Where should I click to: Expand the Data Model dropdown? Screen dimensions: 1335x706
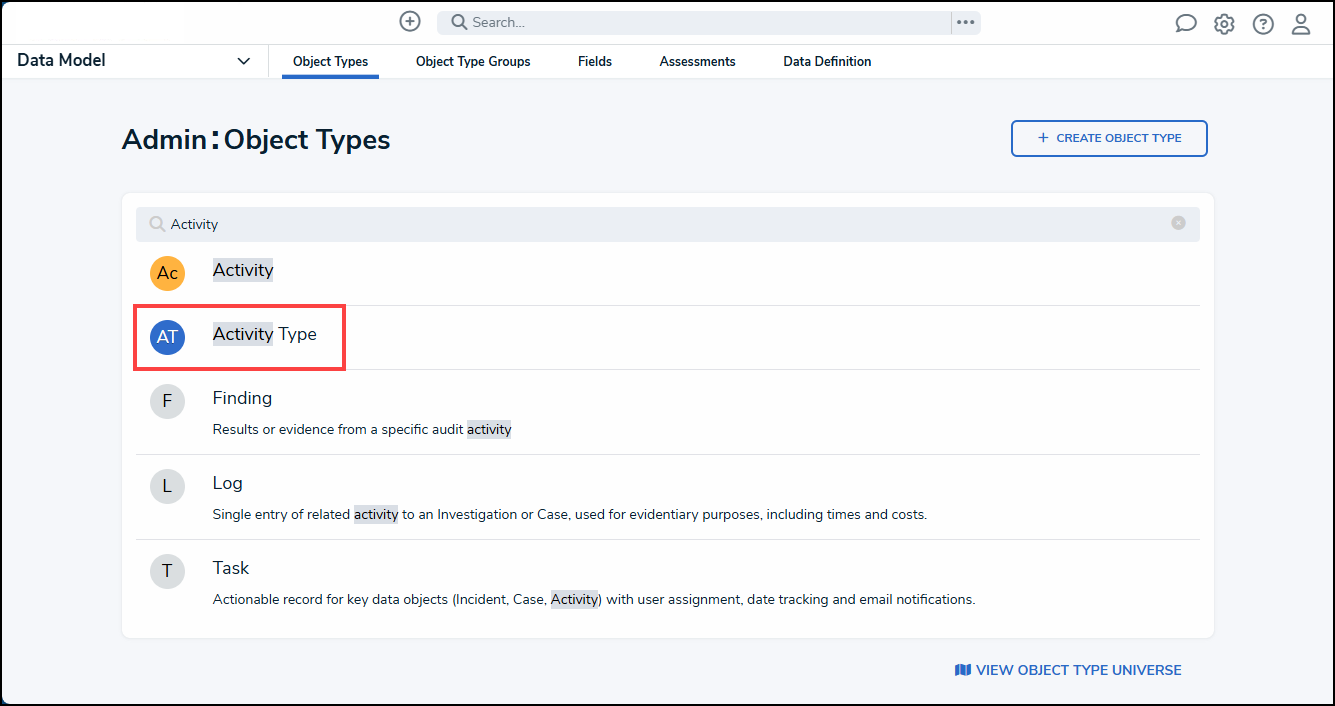[243, 61]
